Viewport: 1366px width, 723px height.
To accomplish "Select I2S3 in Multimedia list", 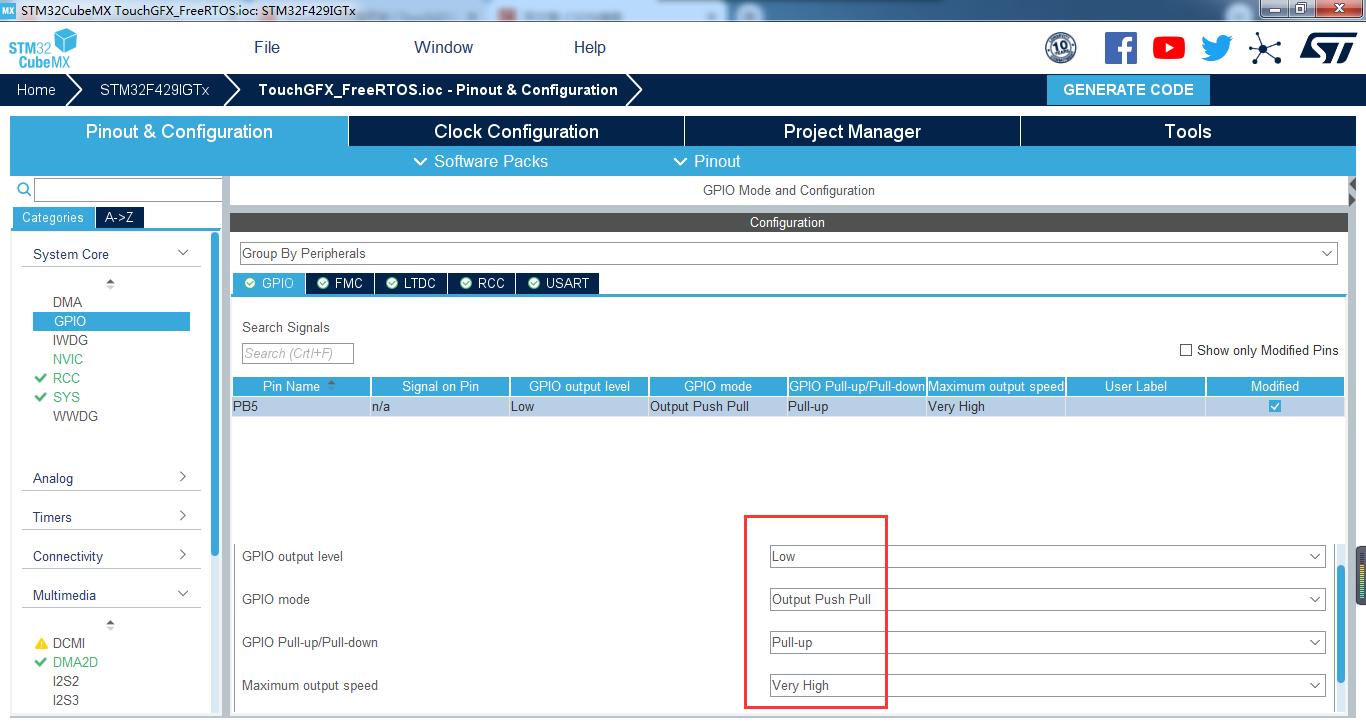I will click(66, 700).
